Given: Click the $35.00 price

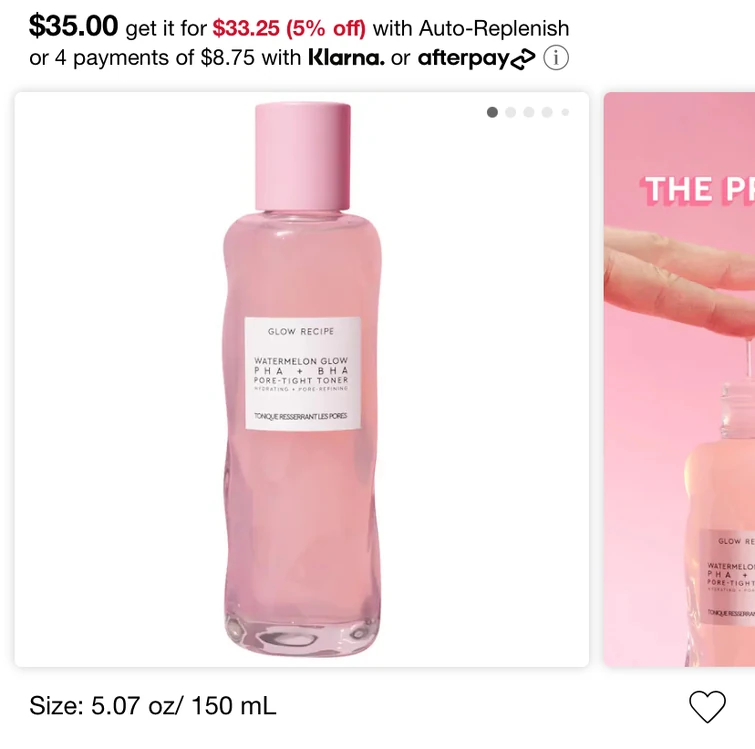Looking at the screenshot, I should coord(73,26).
